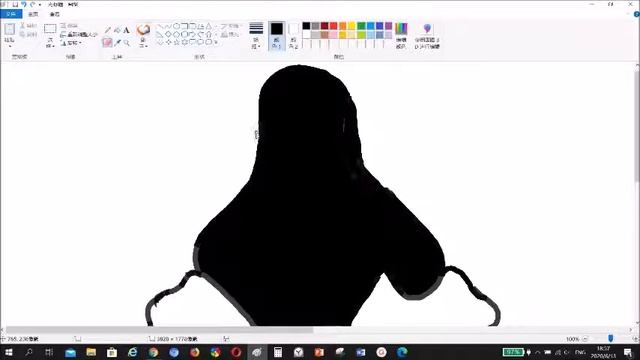Click the rectangular Select tool icon
This screenshot has width=640, height=360.
tap(50, 29)
